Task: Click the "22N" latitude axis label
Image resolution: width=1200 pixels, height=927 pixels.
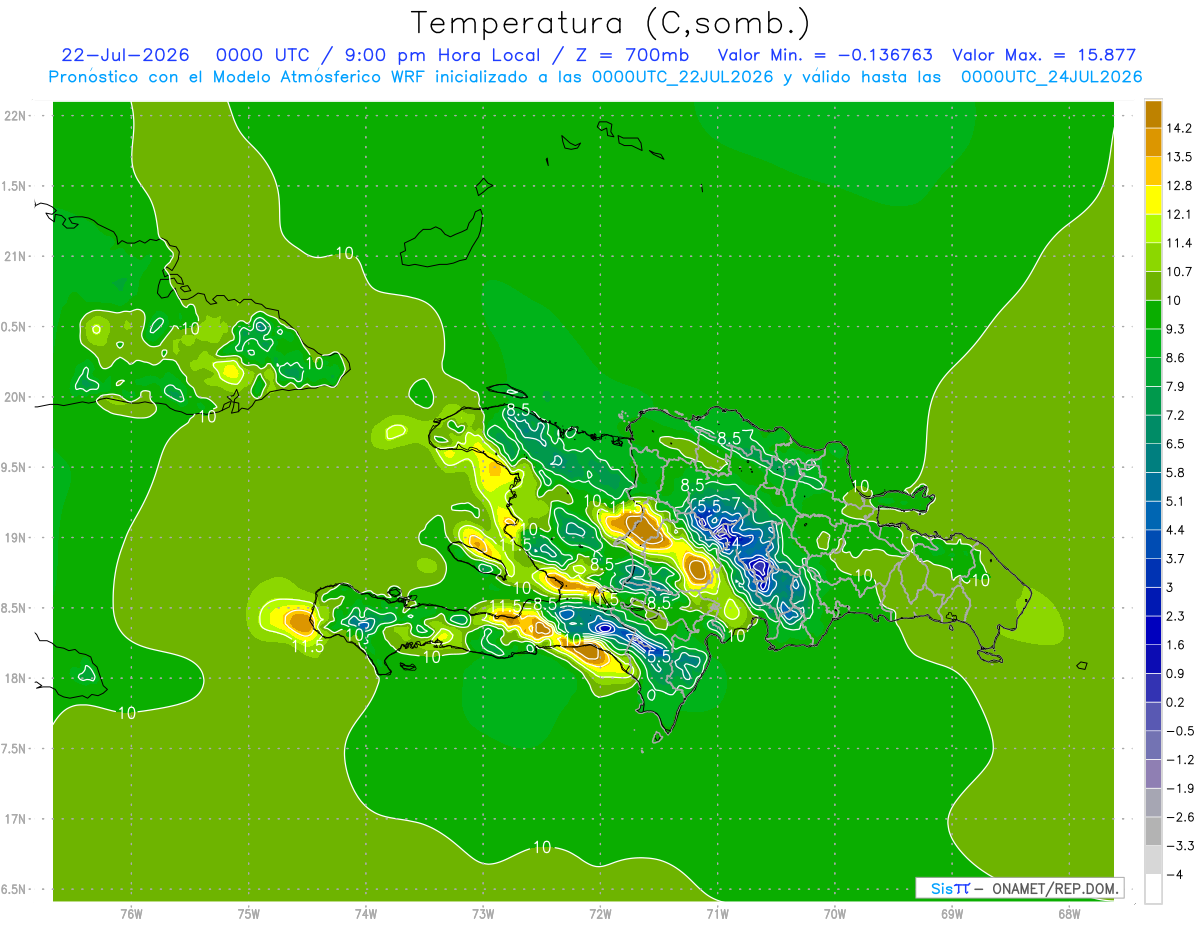Action: click(14, 116)
